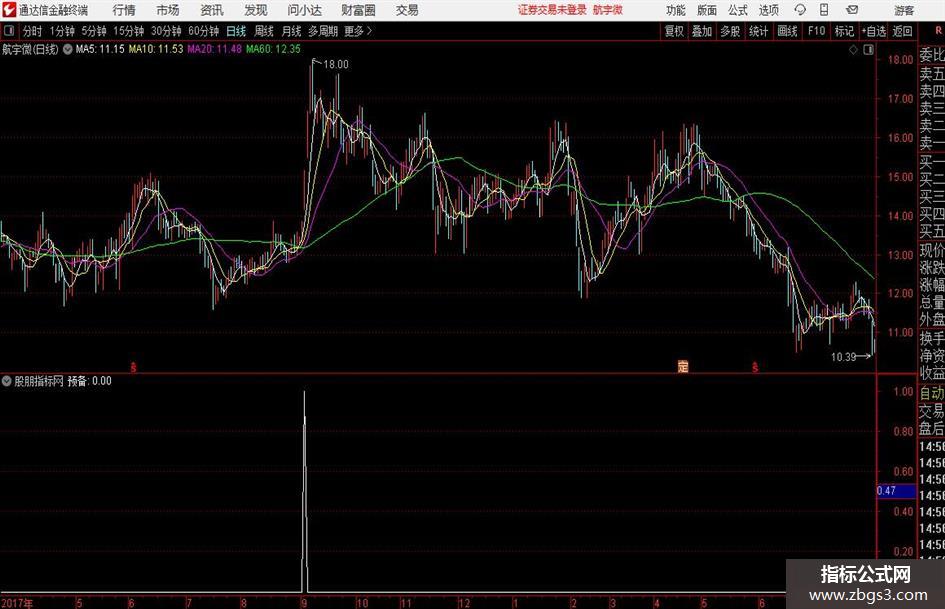
Task: Click the 复权 toolbar button
Action: 674,31
